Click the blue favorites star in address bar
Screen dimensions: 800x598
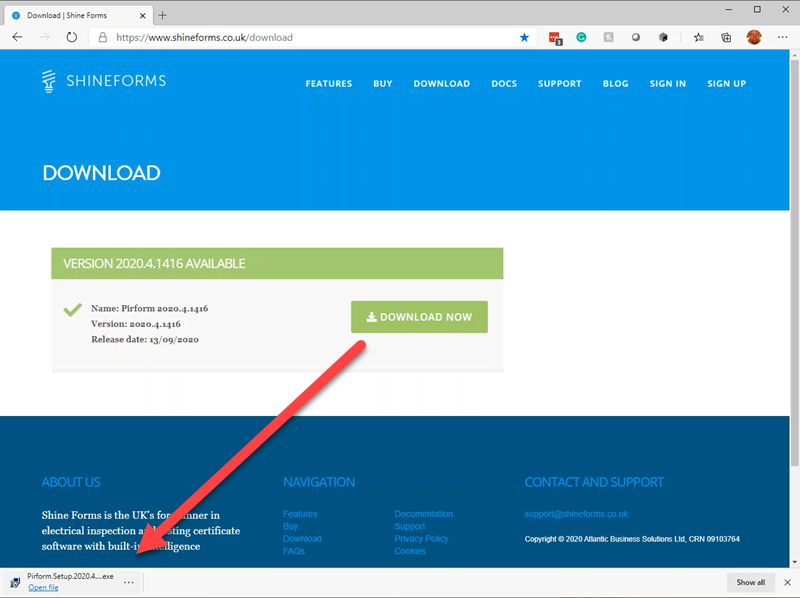pyautogui.click(x=524, y=37)
